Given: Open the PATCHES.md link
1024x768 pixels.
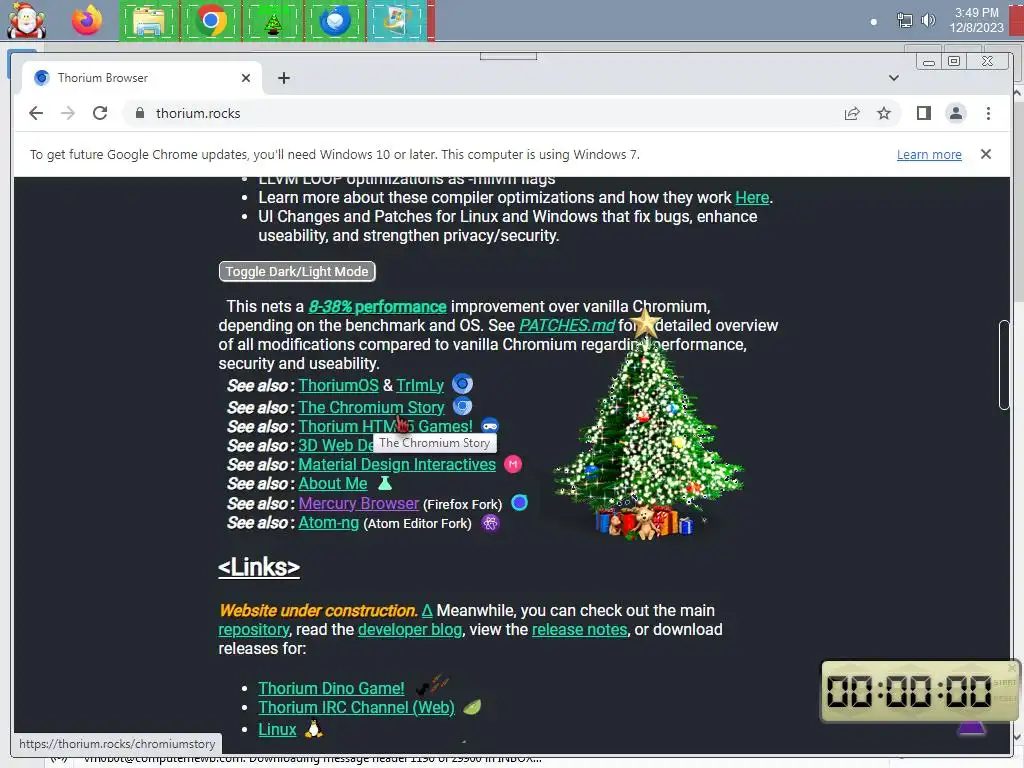Looking at the screenshot, I should [x=567, y=325].
